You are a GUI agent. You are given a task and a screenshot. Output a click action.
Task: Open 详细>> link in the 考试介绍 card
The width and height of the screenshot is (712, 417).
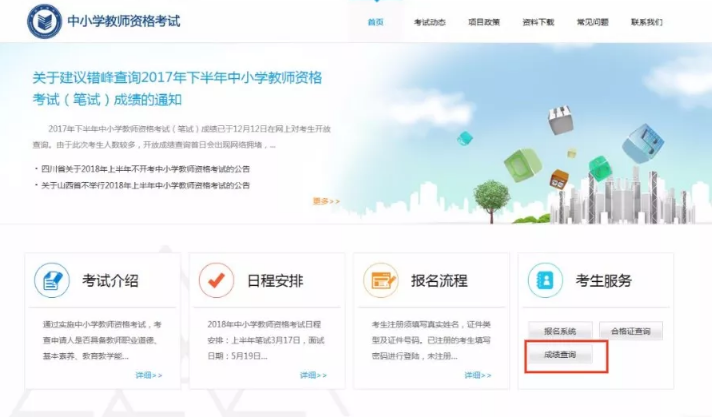click(x=148, y=375)
